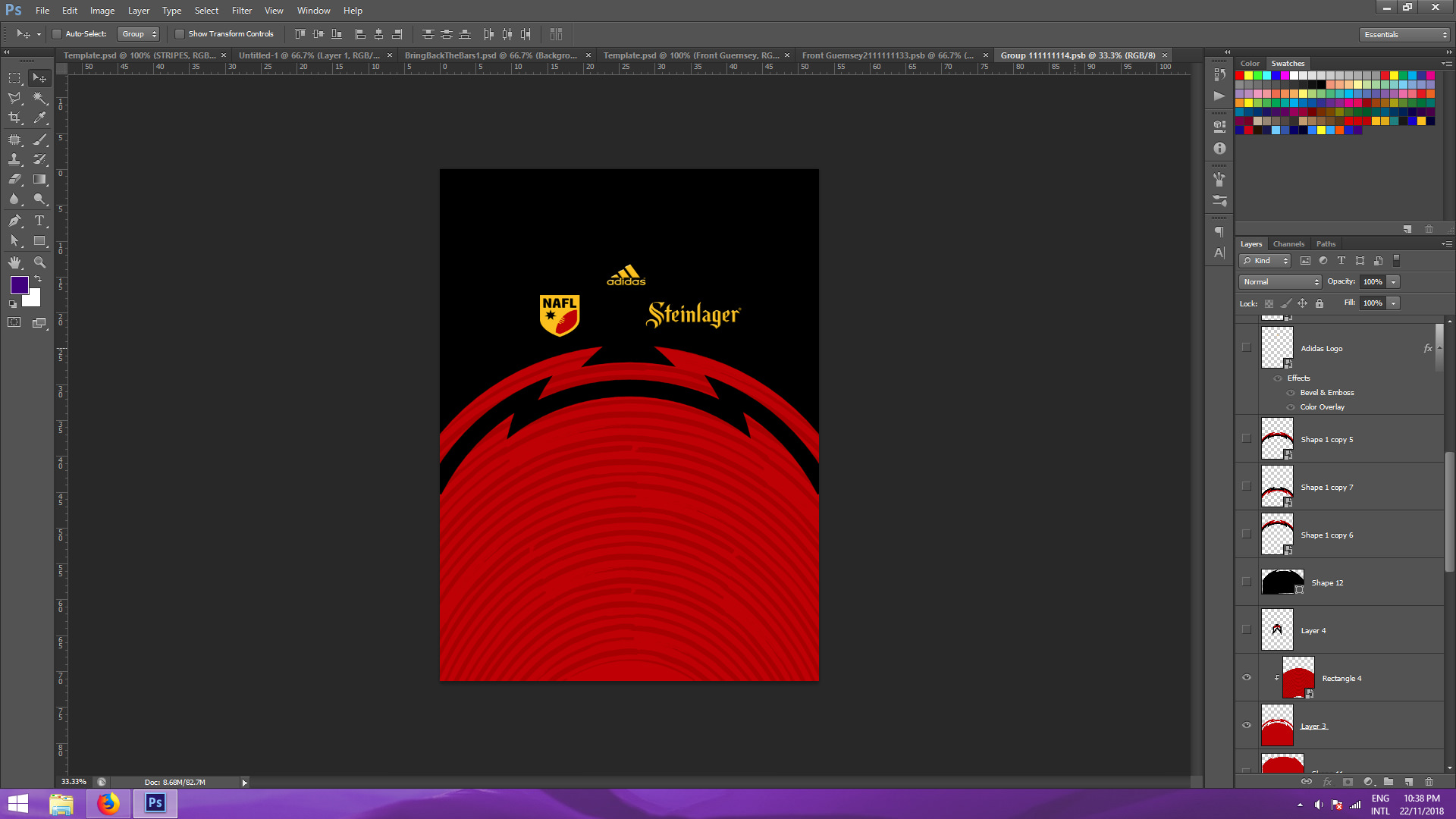Hide the Rectangle 4 layer
The image size is (1456, 819).
coord(1246,677)
